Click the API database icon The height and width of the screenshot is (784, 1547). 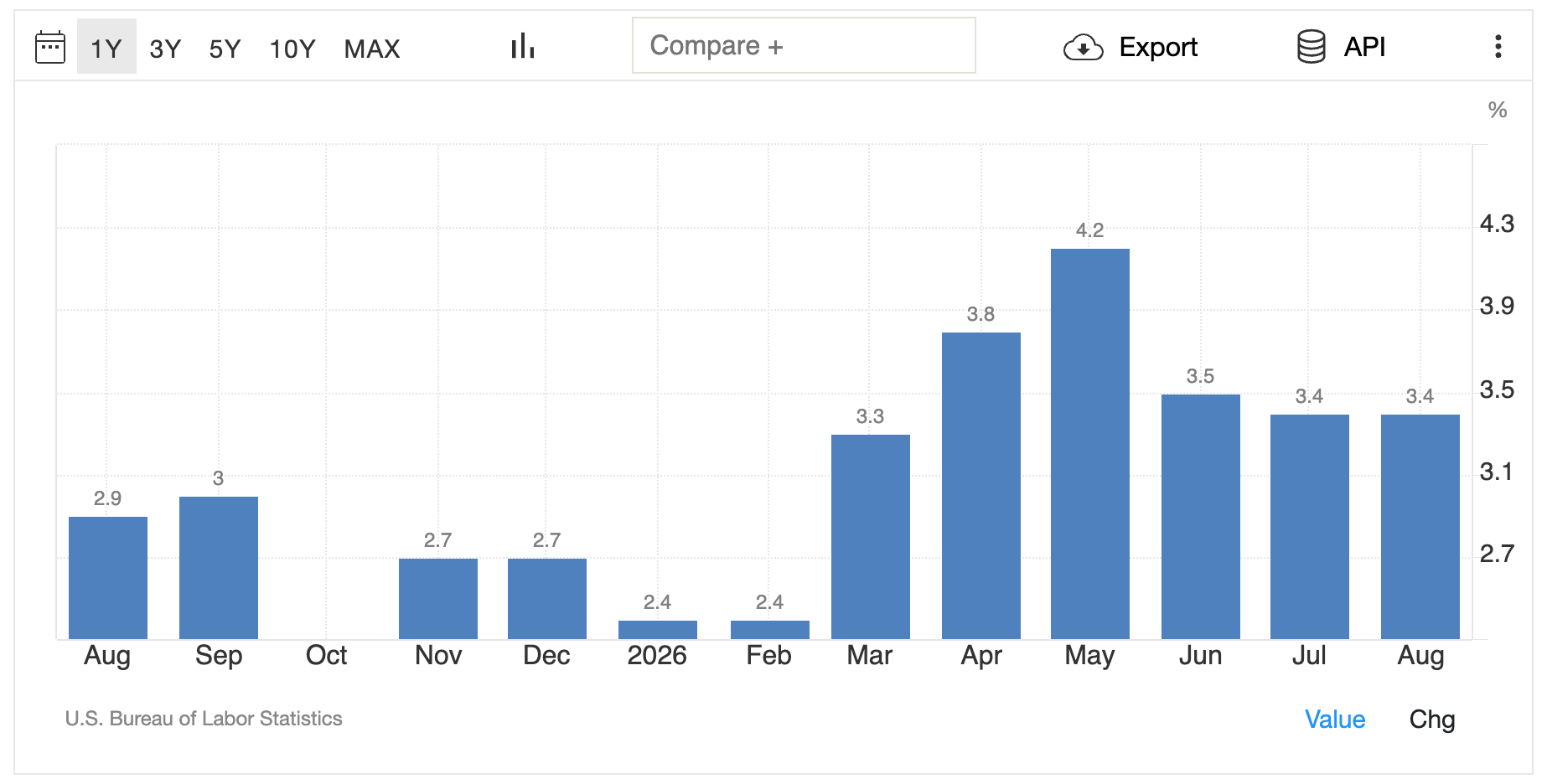pos(1311,47)
